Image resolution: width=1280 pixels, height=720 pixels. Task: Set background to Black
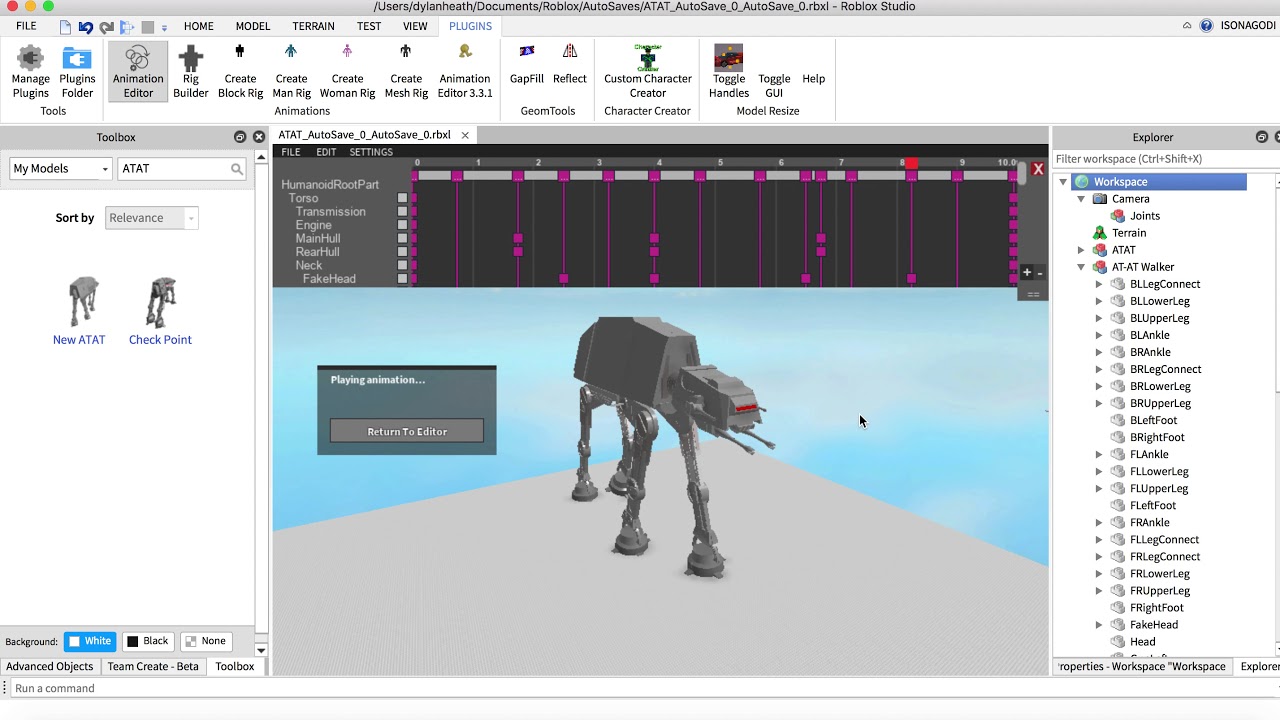(148, 641)
